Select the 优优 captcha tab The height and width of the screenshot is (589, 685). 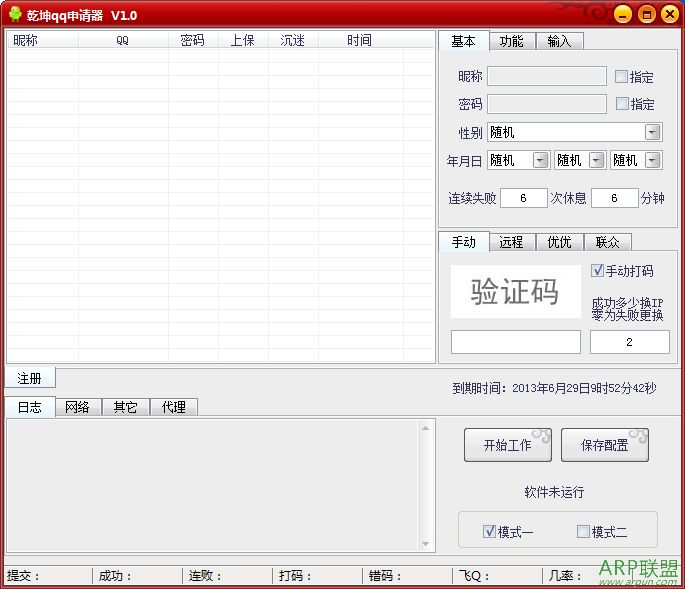pos(560,242)
